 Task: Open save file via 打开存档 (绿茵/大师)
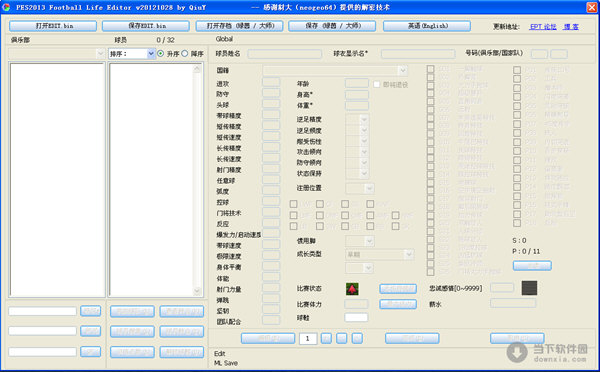click(240, 26)
